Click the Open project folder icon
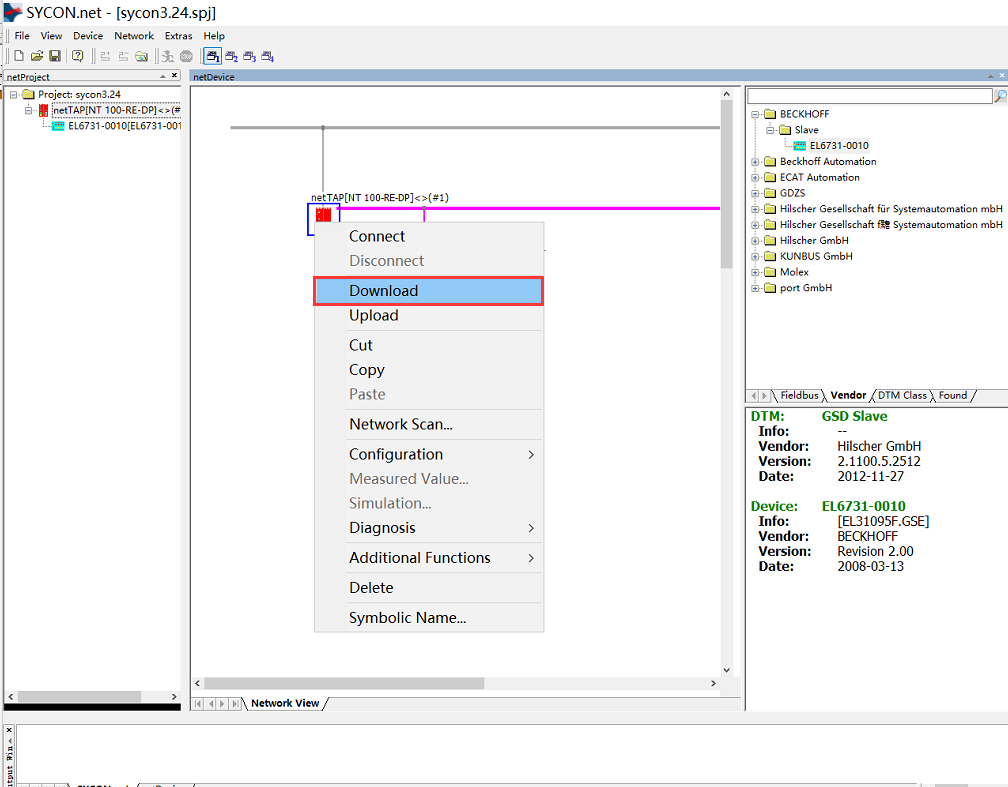This screenshot has height=787, width=1008. 36,56
